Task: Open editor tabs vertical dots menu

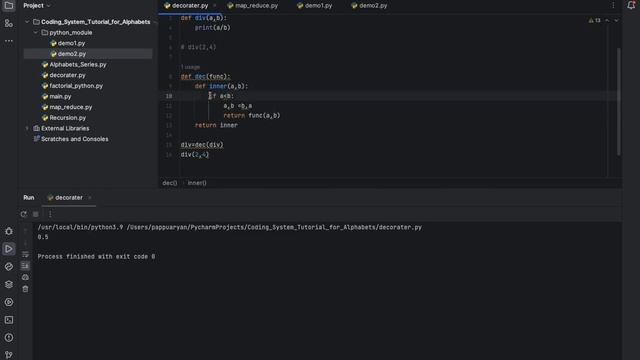Action: pos(613,5)
